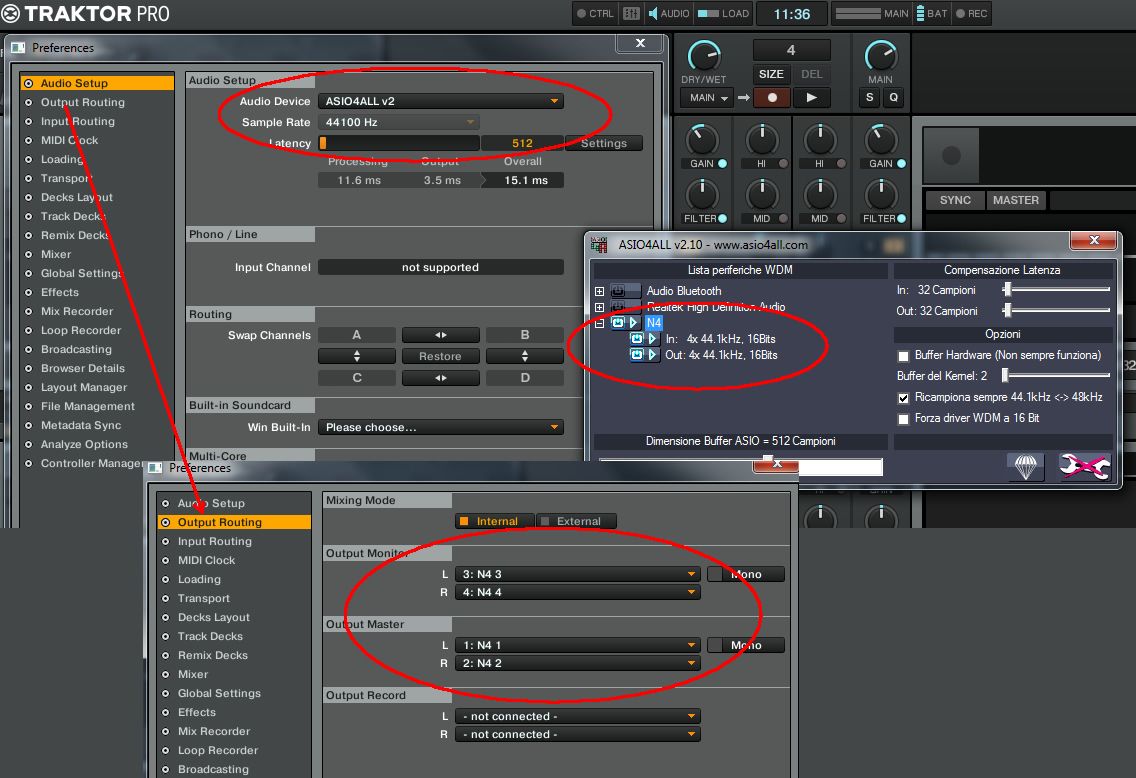Enable Mono for Output Monitor

tap(746, 574)
